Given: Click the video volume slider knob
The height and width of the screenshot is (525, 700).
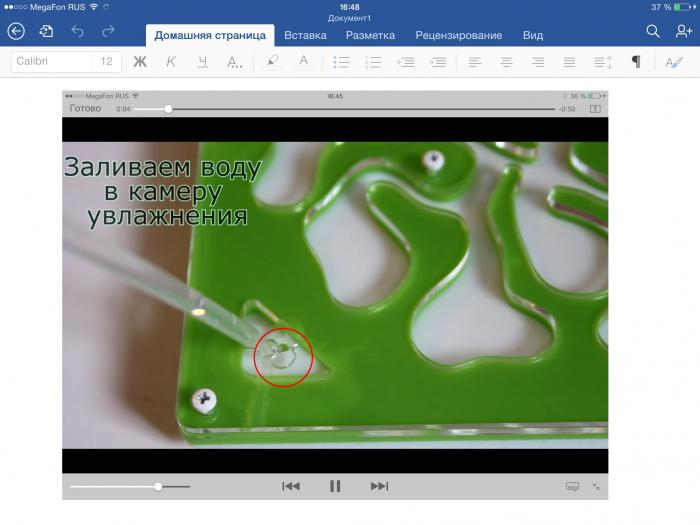Looking at the screenshot, I should click(x=158, y=486).
